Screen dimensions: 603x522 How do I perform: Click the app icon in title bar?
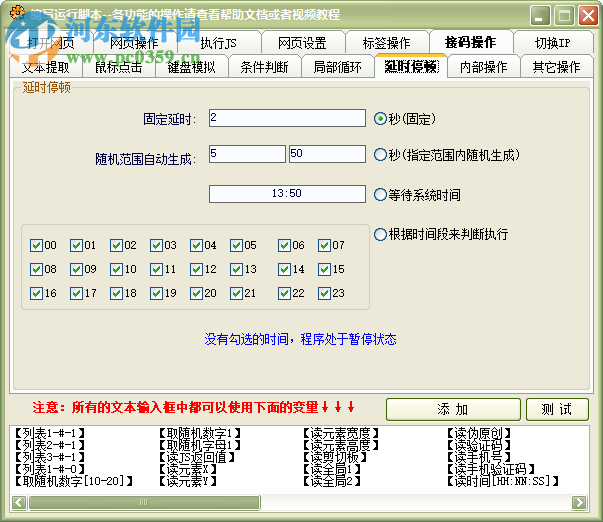tap(17, 13)
